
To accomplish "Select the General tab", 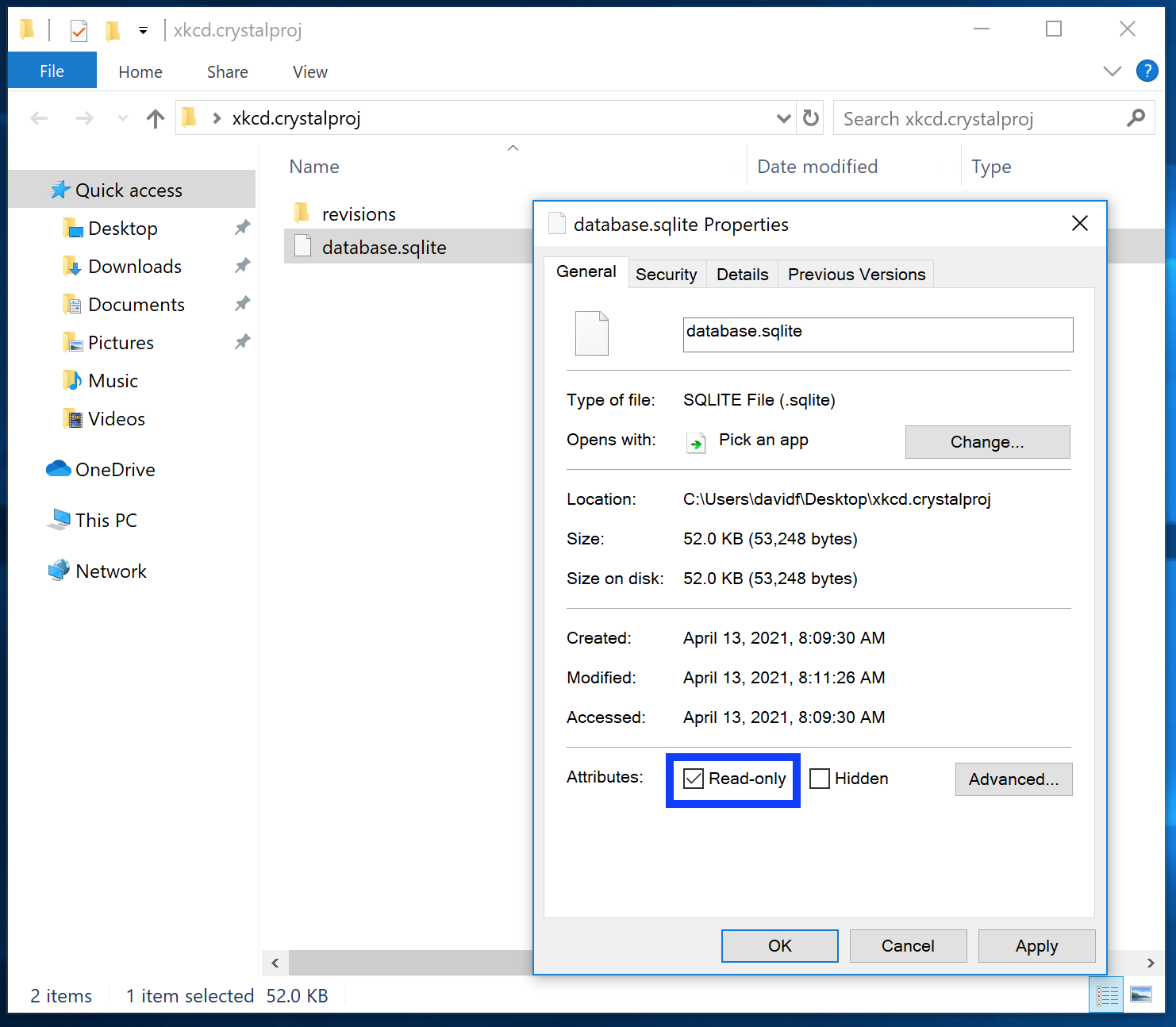I will (x=586, y=271).
